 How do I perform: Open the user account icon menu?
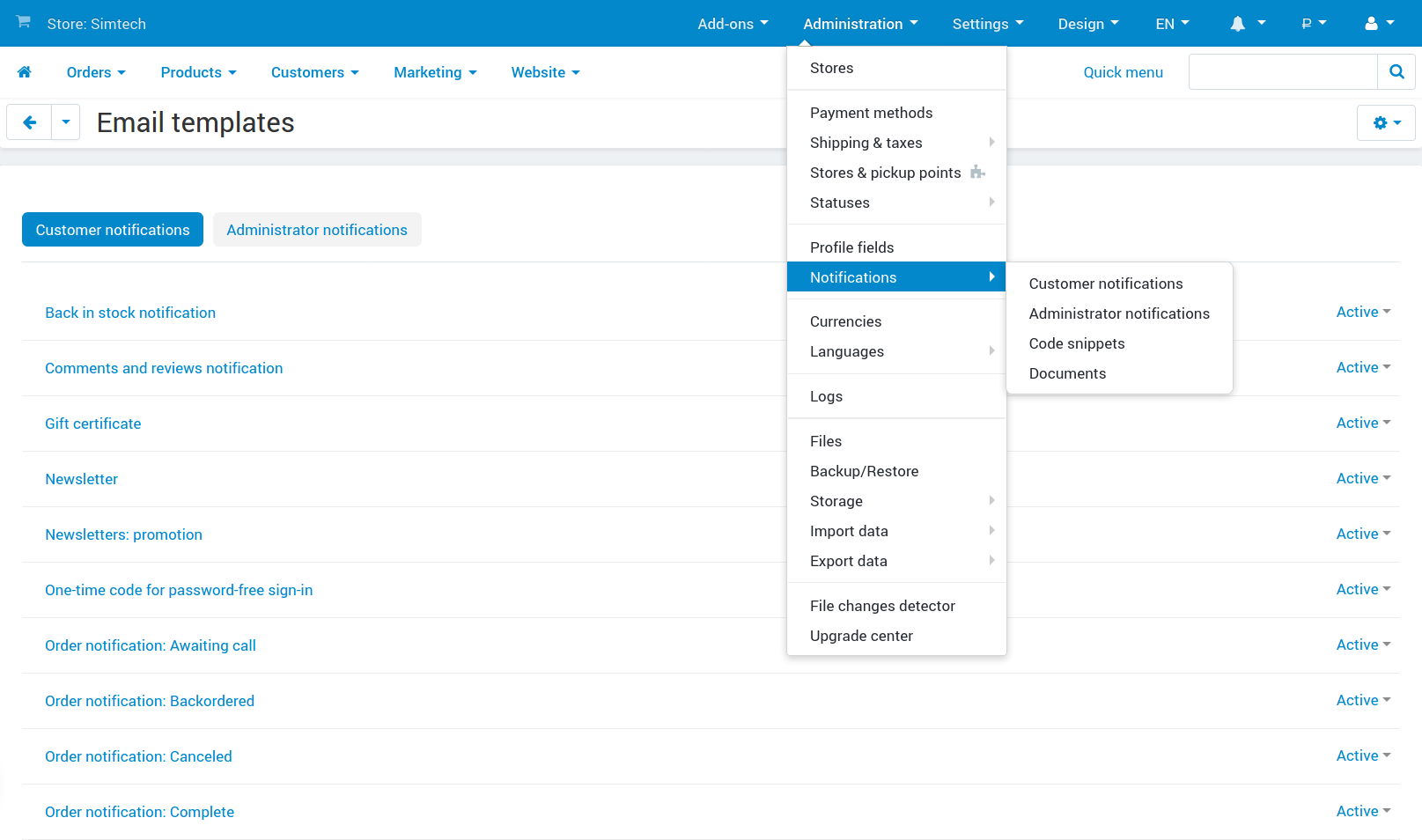click(x=1379, y=24)
